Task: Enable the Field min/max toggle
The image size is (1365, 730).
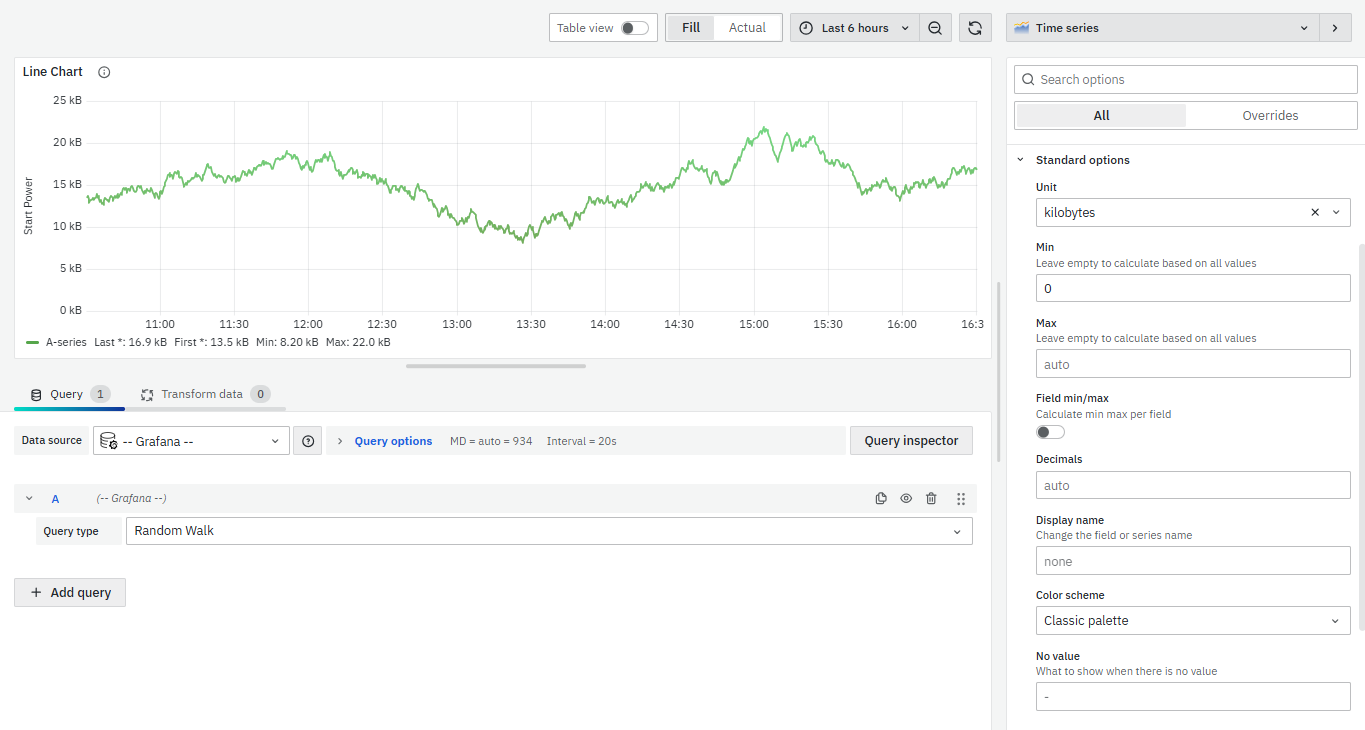Action: tap(1050, 432)
